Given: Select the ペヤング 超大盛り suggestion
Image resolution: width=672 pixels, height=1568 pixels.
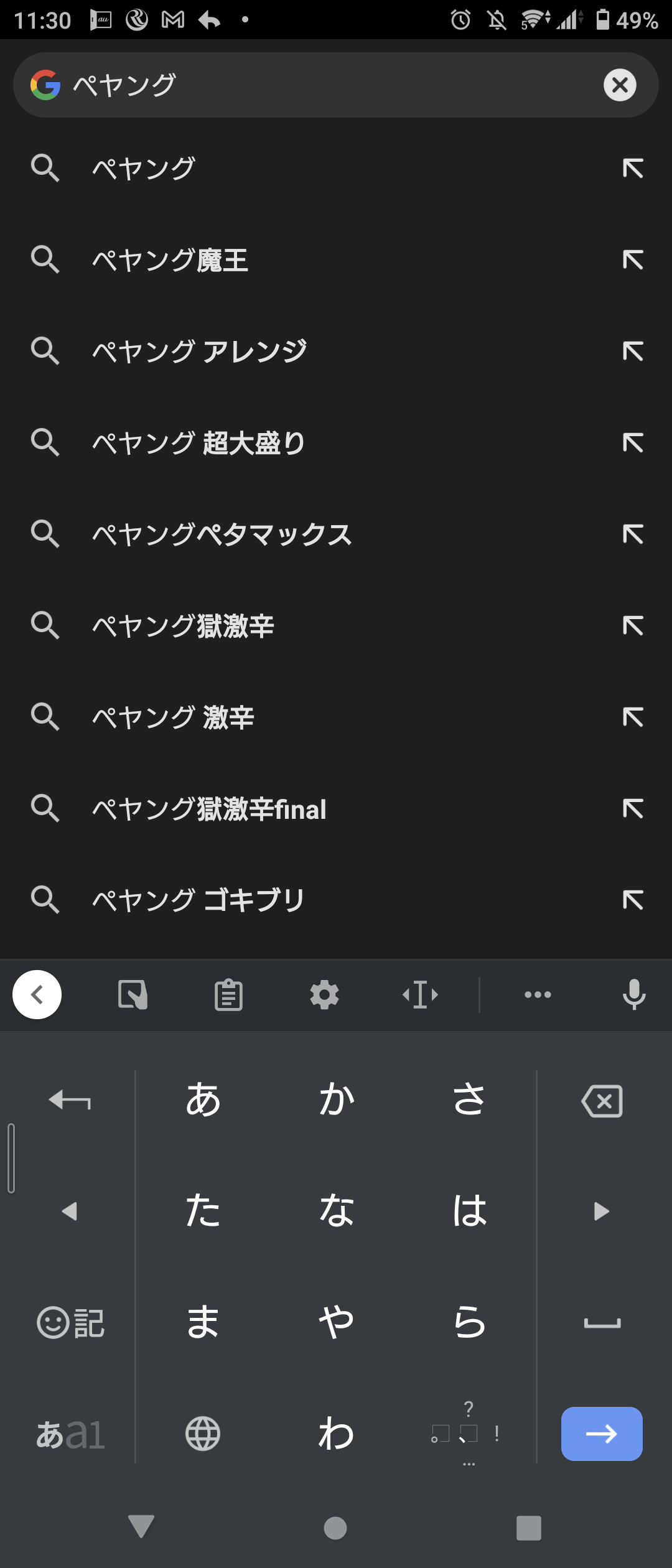Looking at the screenshot, I should click(199, 443).
